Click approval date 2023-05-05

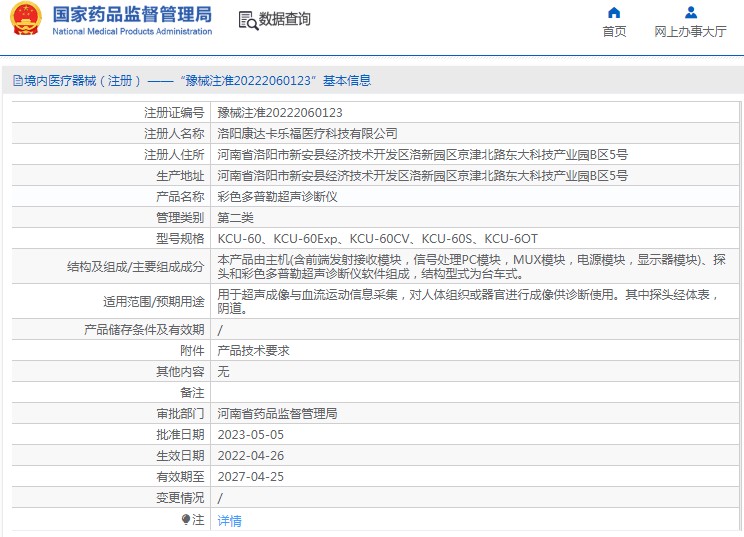(x=251, y=435)
